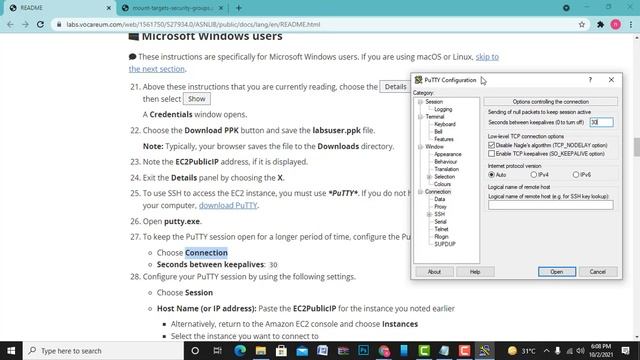Select Telnet category in PuTTY
The width and height of the screenshot is (640, 360).
click(441, 229)
